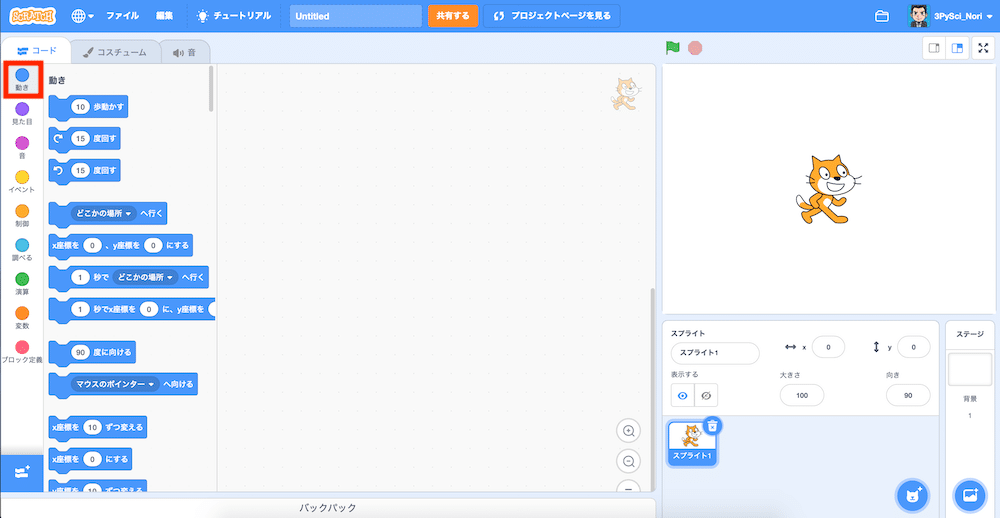Click the green flag to run
The image size is (1000, 518).
point(673,48)
